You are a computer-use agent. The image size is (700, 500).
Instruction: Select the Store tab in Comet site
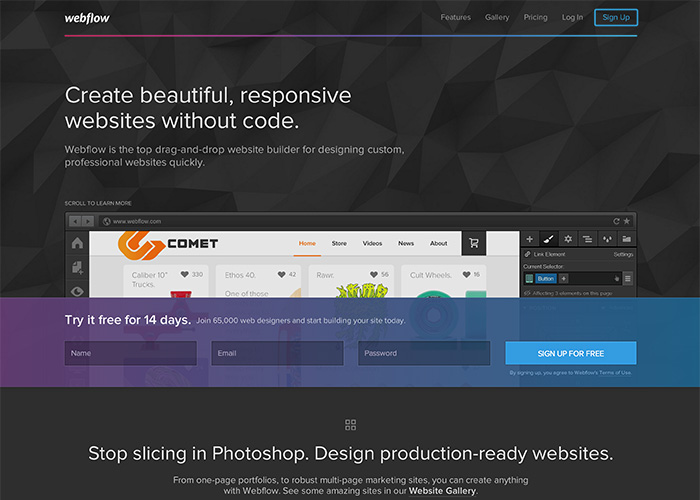pyautogui.click(x=339, y=243)
